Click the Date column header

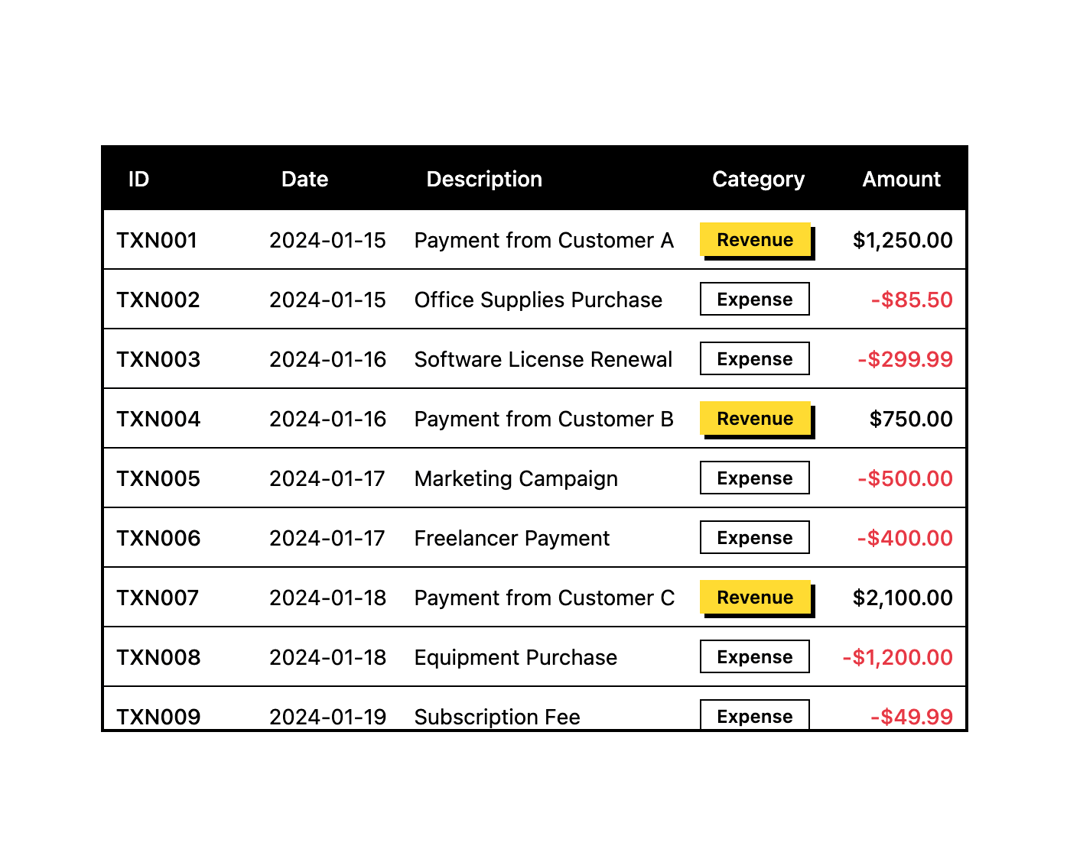click(304, 179)
